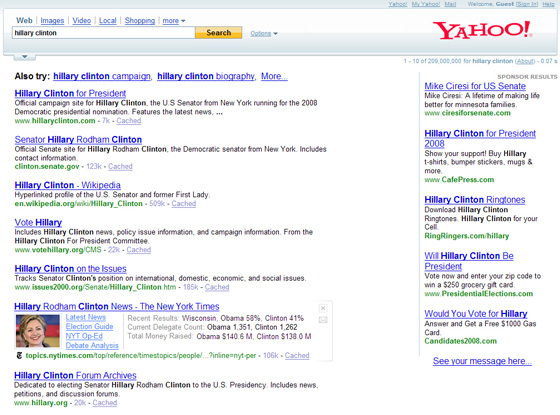
Task: Click the Yahoo! logo
Action: coord(482,30)
